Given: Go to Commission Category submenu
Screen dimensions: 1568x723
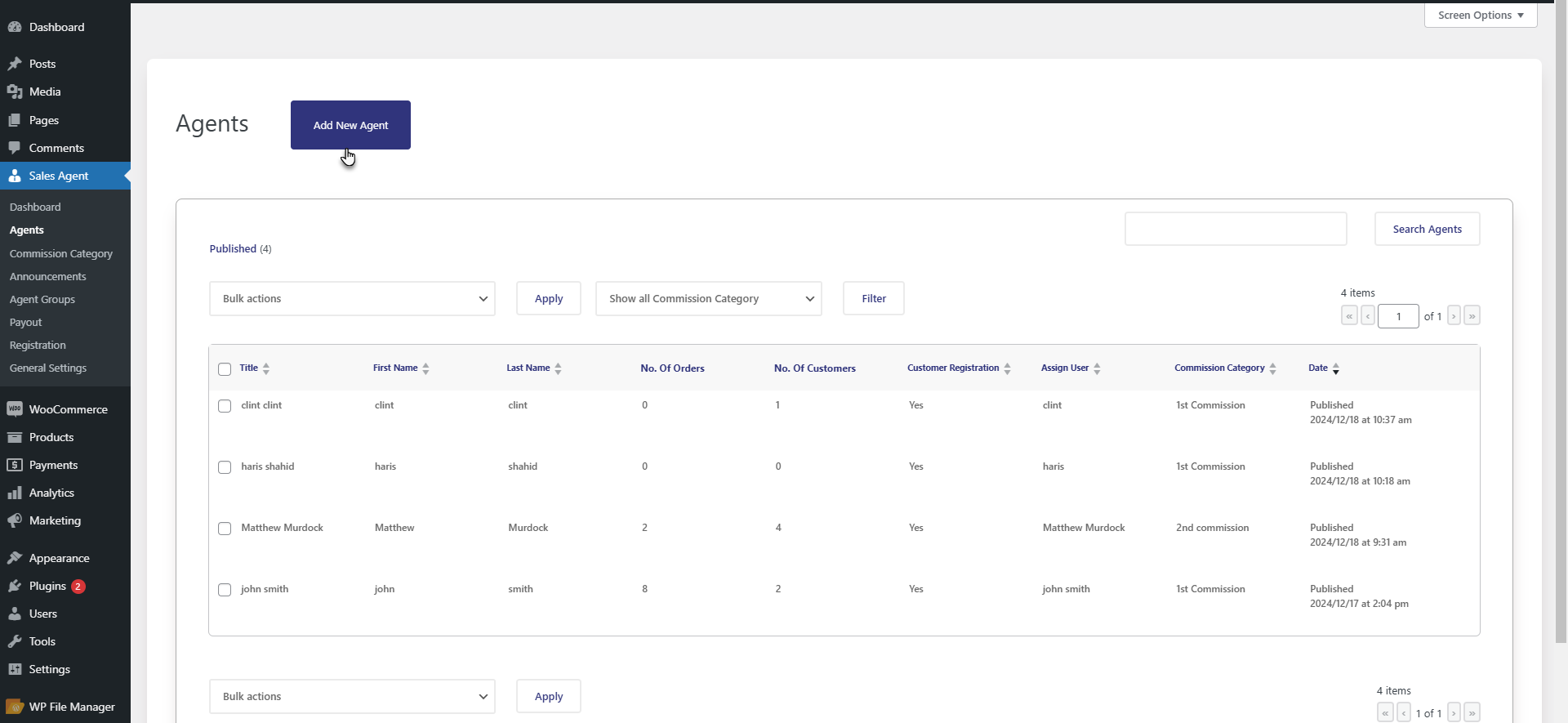Looking at the screenshot, I should point(61,254).
